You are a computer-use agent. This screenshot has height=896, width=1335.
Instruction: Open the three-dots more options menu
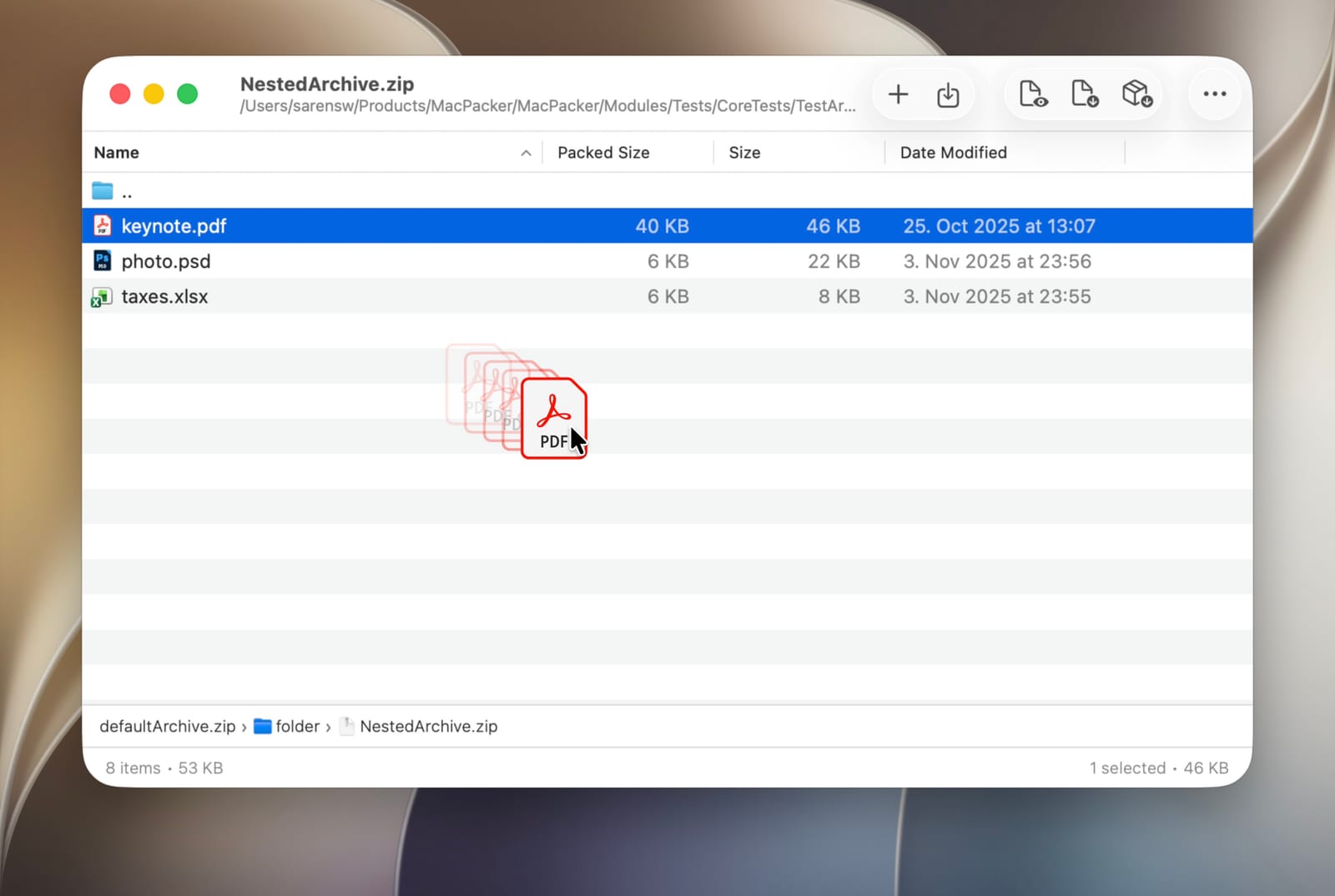[1215, 93]
